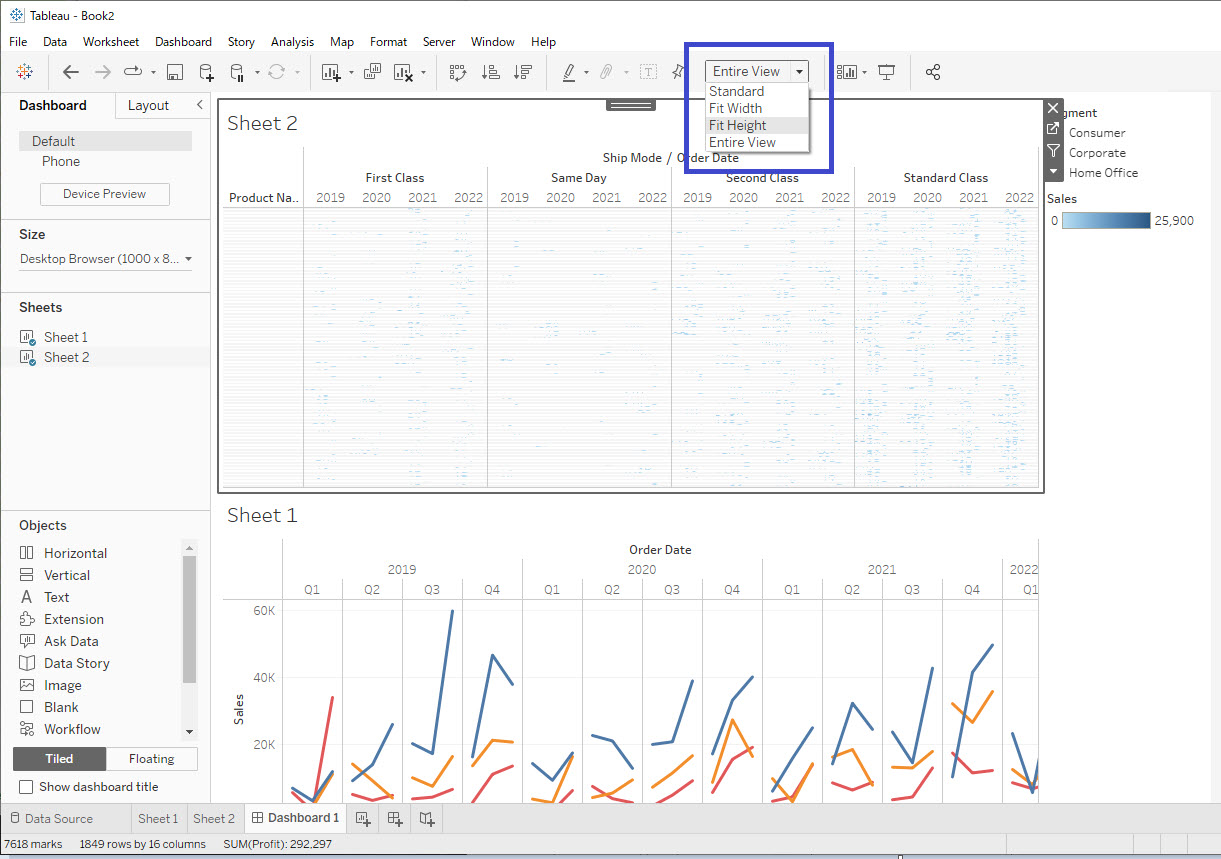
Task: Open the Dashboard menu
Action: point(183,42)
